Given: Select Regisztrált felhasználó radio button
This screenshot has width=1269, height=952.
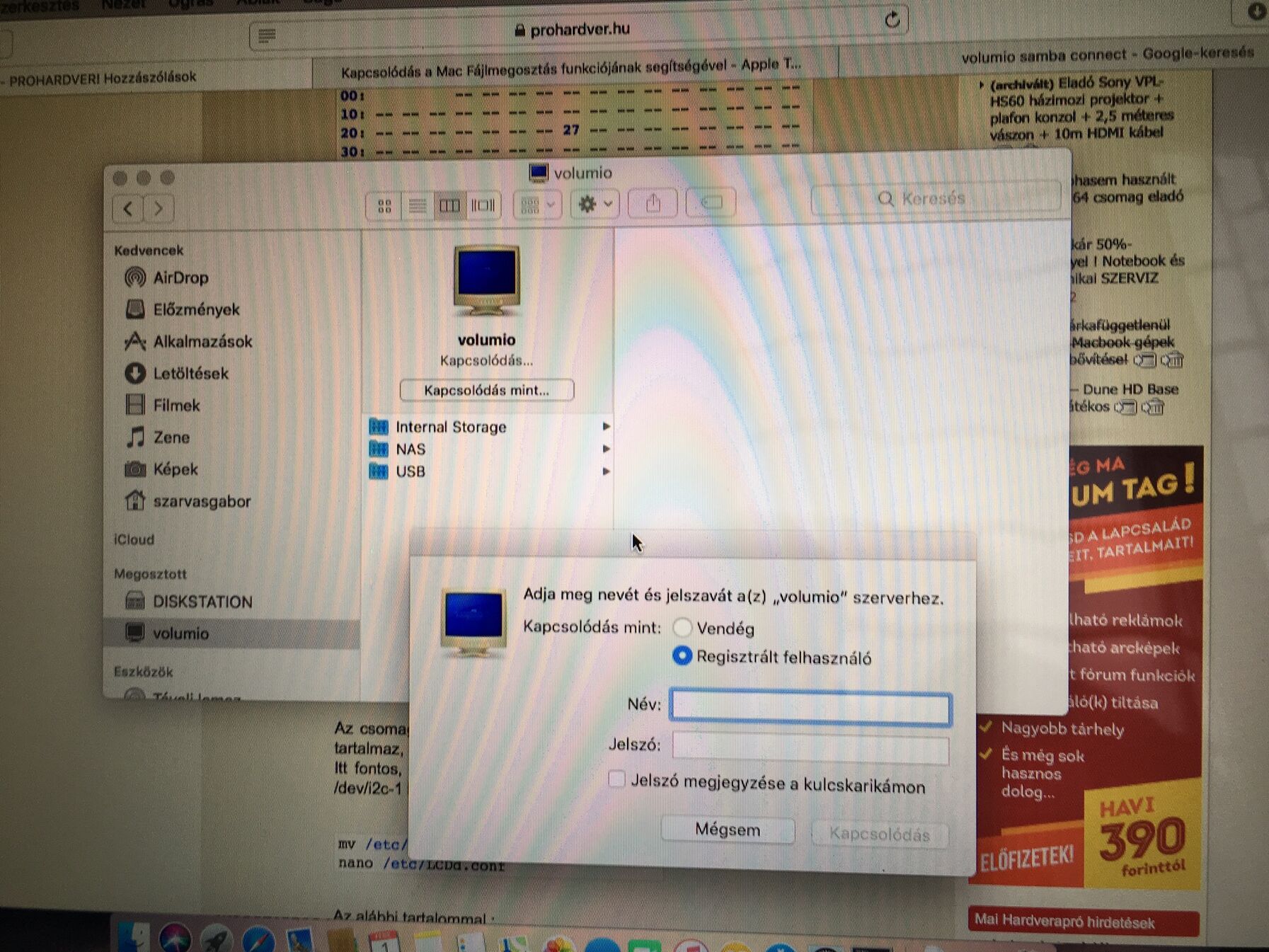Looking at the screenshot, I should coord(682,656).
